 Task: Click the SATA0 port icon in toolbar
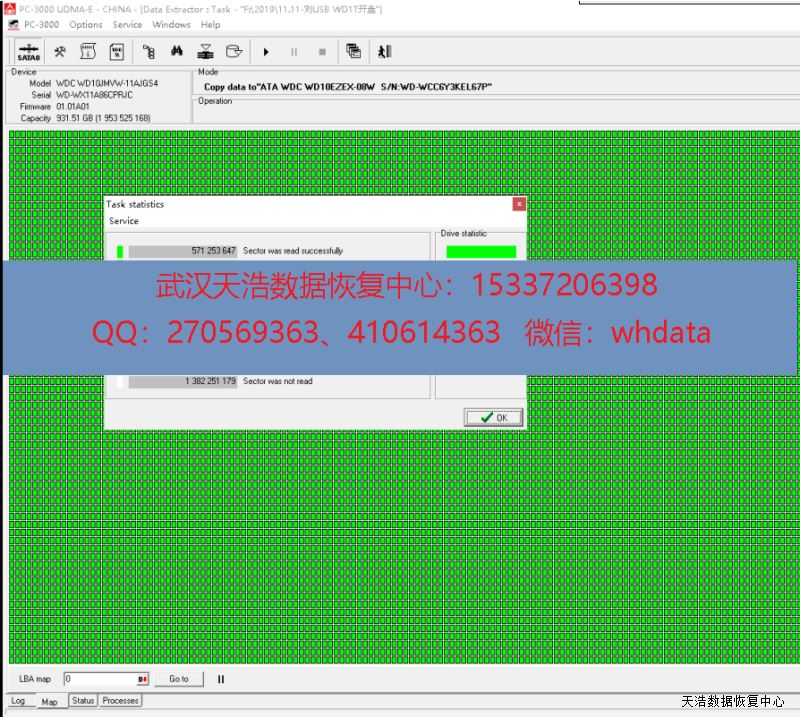point(28,52)
